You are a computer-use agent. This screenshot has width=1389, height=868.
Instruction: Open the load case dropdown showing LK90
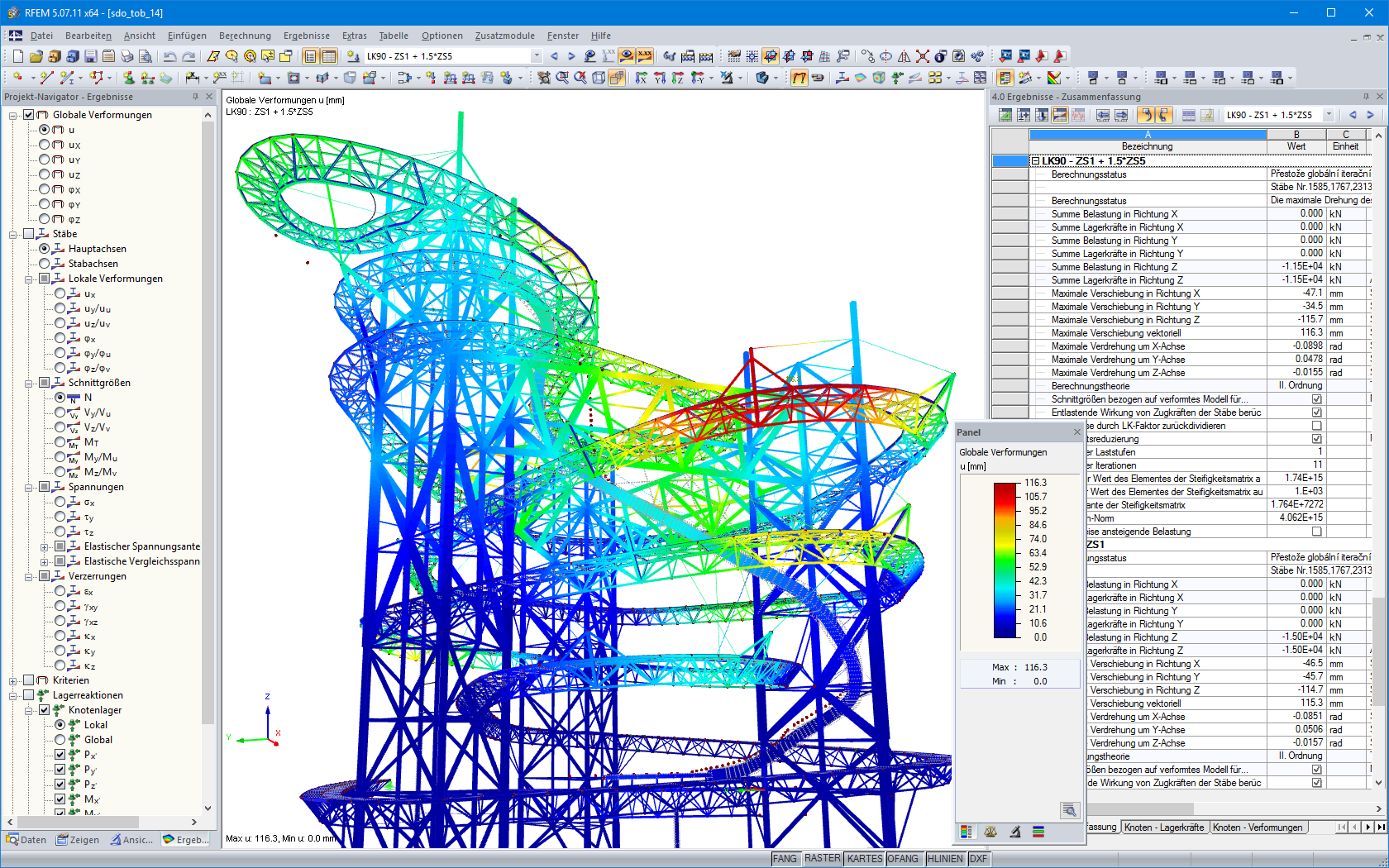536,56
